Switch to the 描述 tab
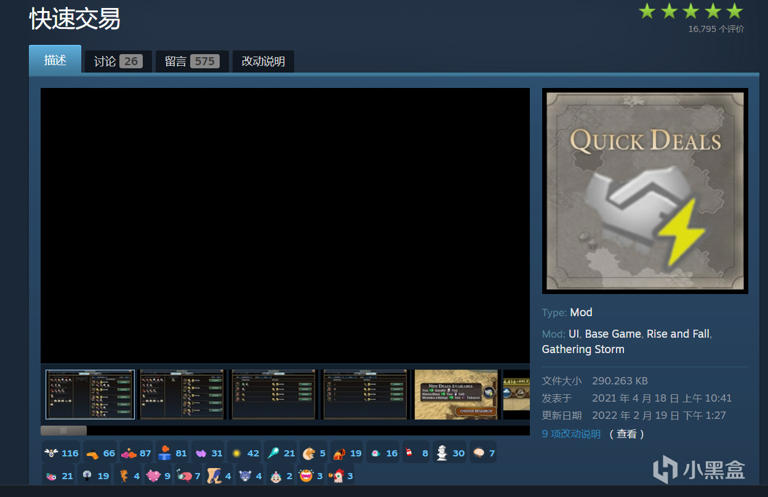Screen dimensions: 768x497 (x=55, y=60)
